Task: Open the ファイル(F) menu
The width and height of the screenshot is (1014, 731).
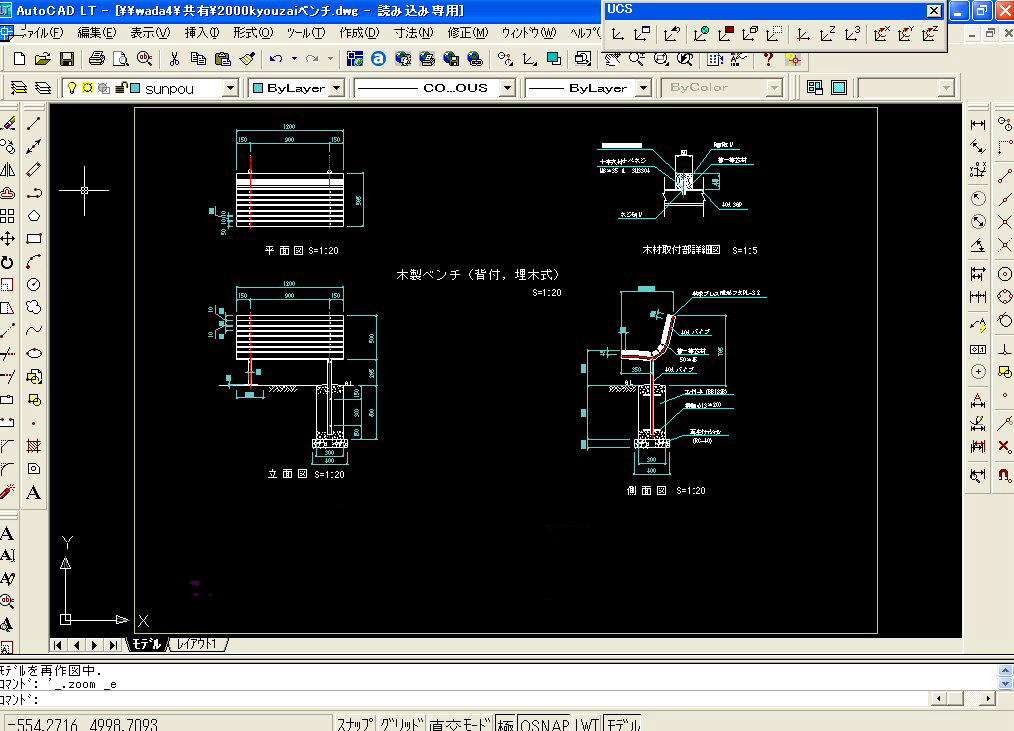Action: pos(42,32)
